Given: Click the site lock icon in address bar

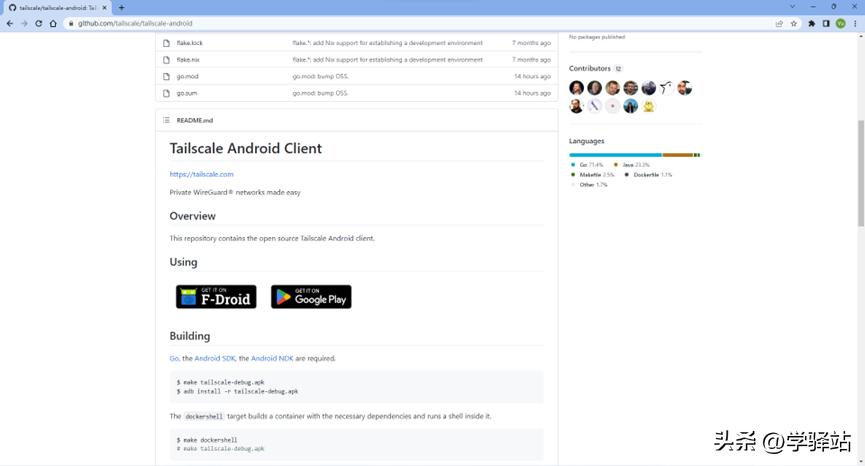Looking at the screenshot, I should click(71, 24).
